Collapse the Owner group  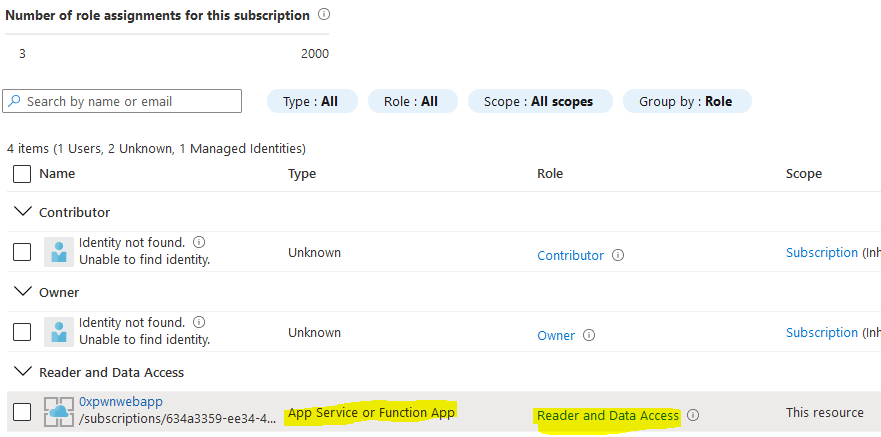coord(22,292)
